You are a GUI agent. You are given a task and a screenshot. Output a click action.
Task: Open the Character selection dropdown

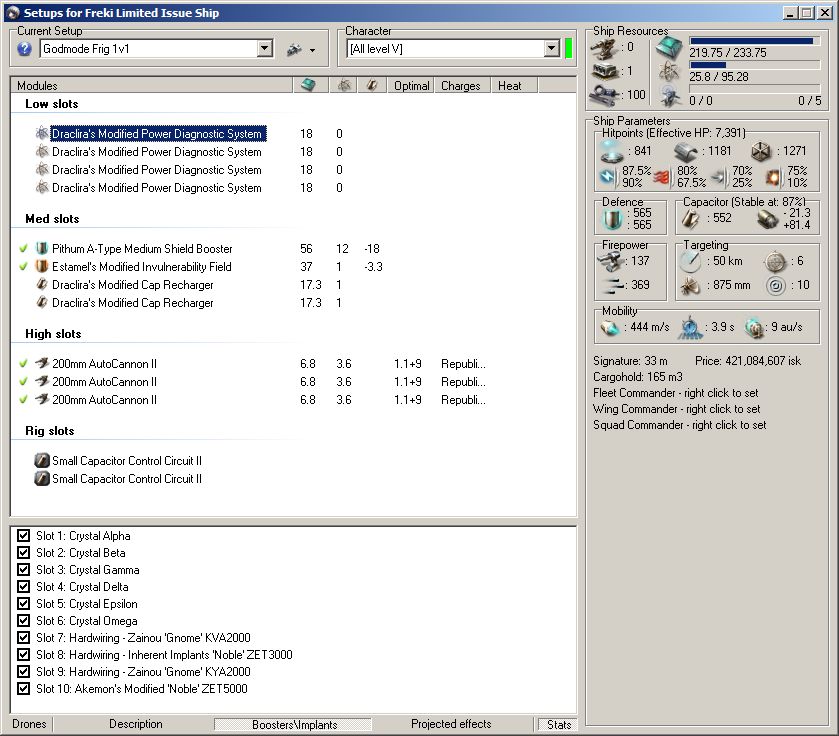pos(551,49)
